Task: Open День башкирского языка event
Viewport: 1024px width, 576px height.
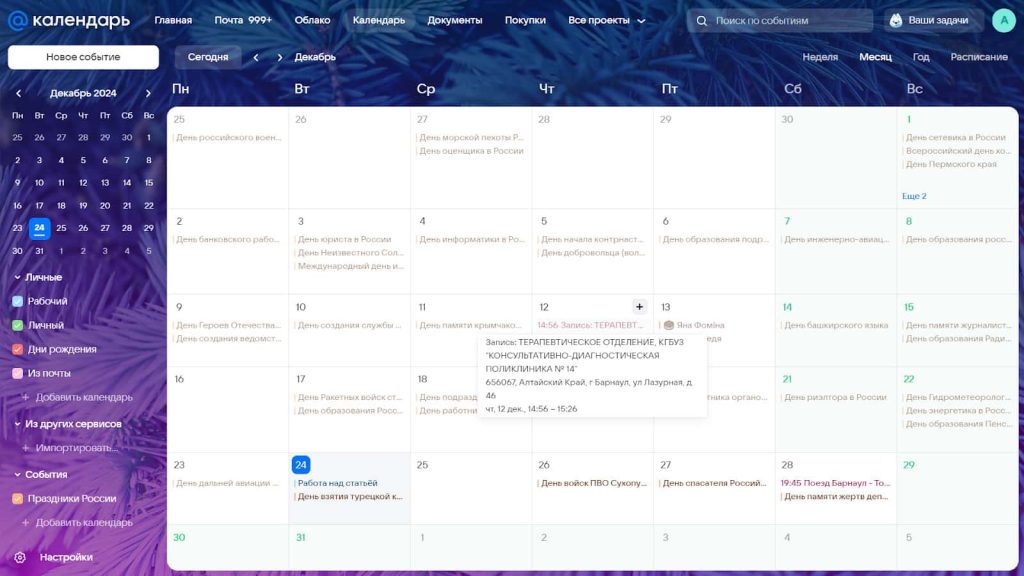Action: pos(836,325)
